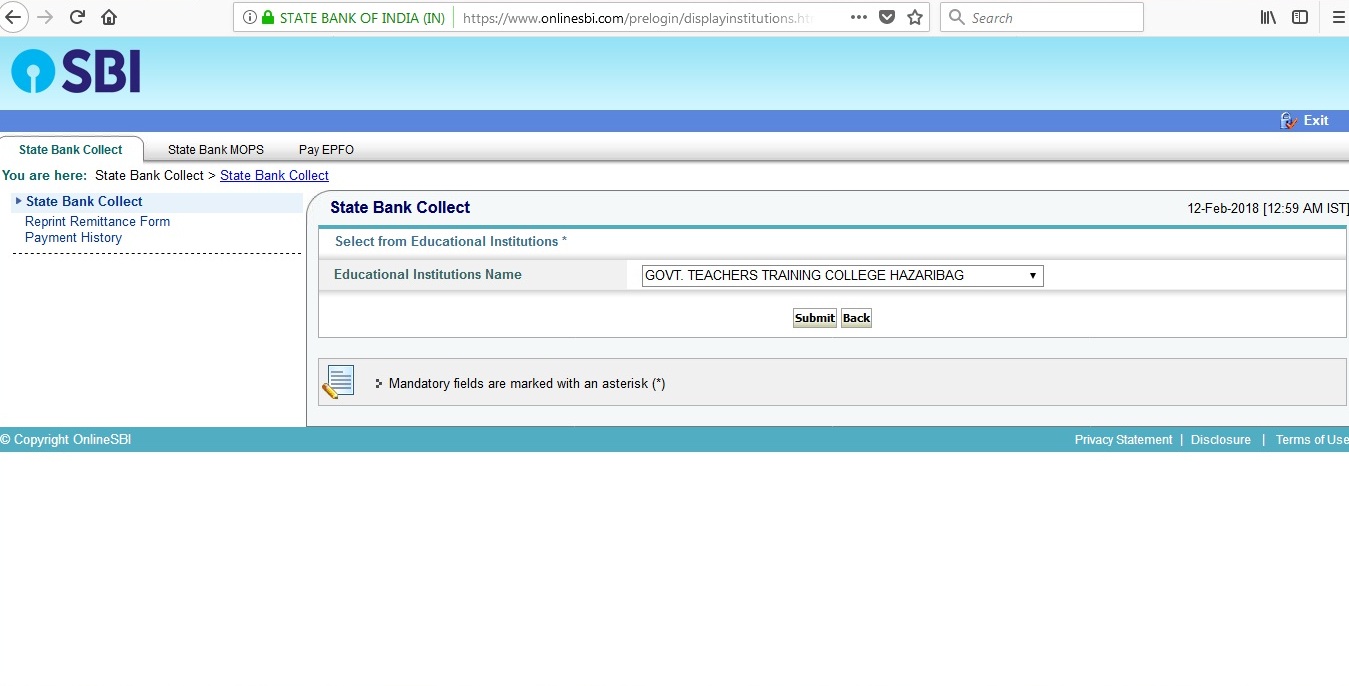1349x686 pixels.
Task: Open the Pay EPFO tab
Action: [x=326, y=150]
